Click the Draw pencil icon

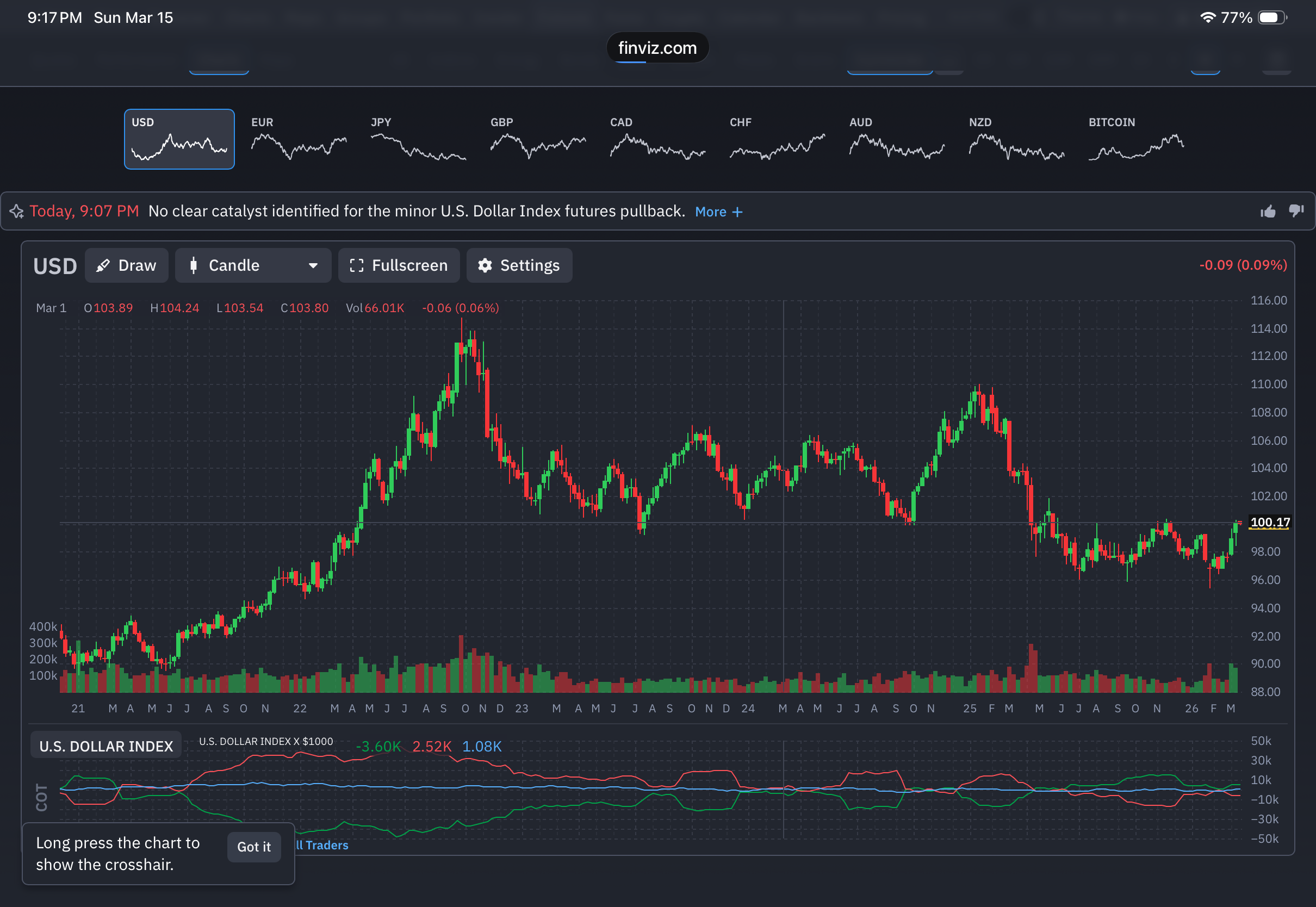pos(103,265)
